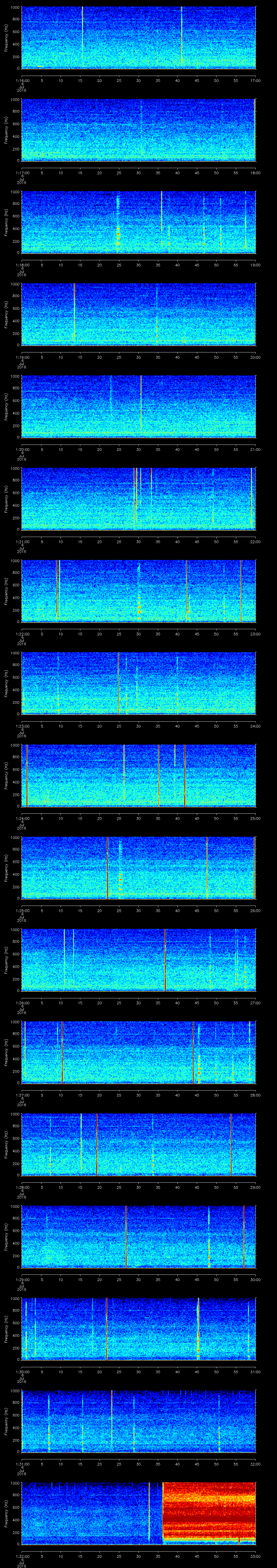Click the 22:00 end-of-axis label

point(256,542)
